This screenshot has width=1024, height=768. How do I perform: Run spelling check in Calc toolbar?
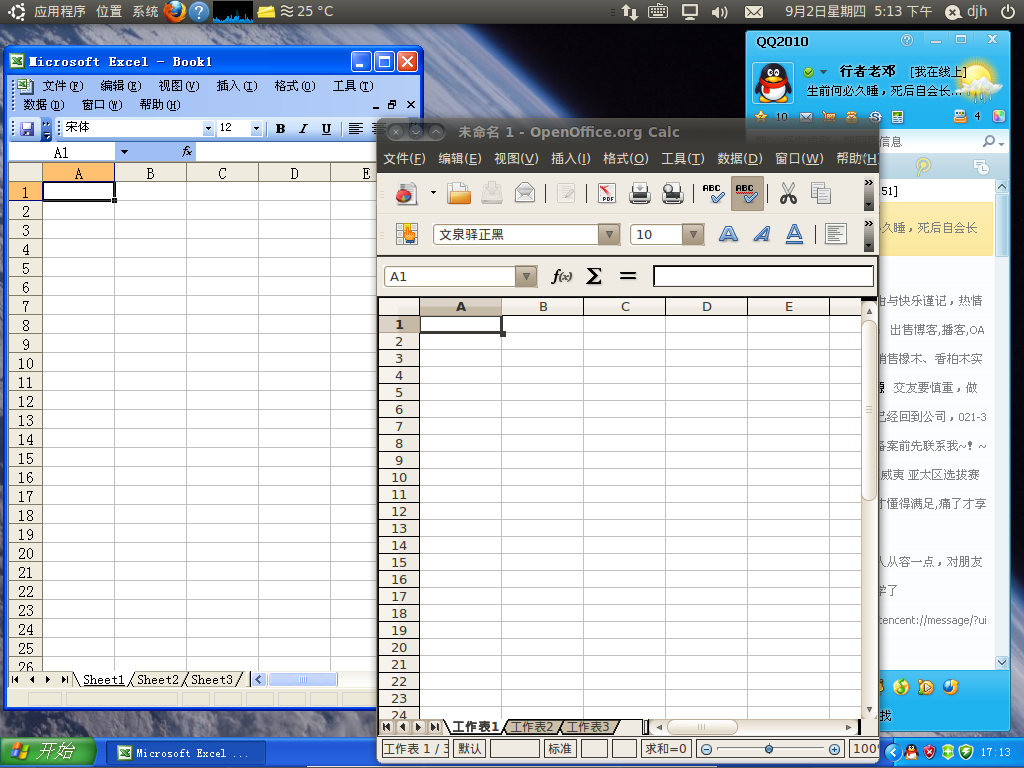[712, 193]
